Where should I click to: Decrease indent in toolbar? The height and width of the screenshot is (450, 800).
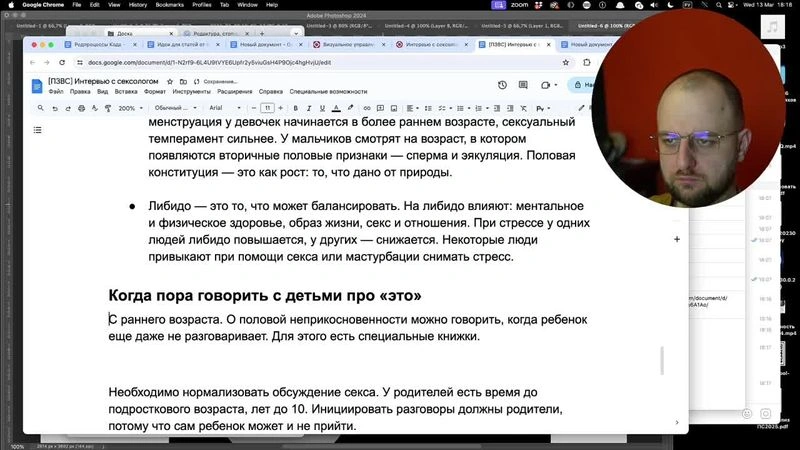(496, 108)
